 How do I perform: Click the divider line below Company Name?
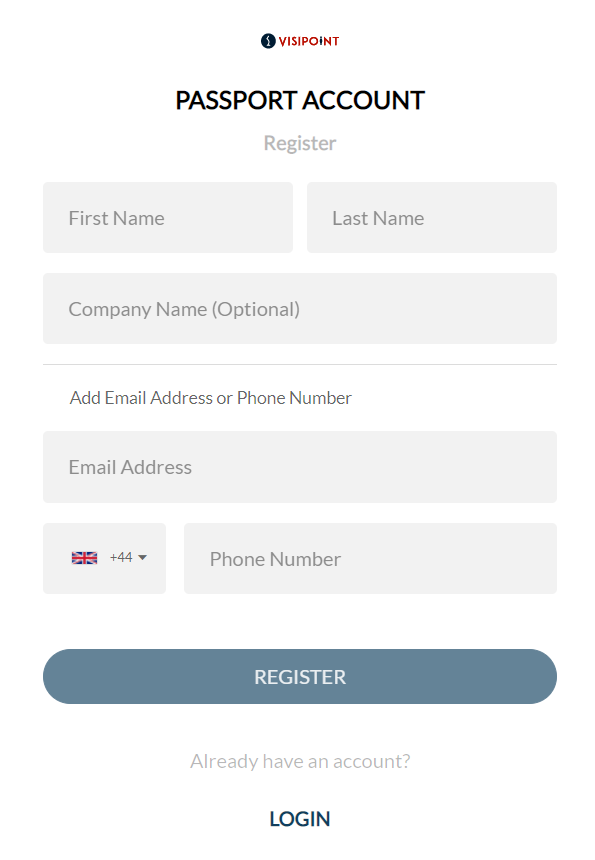pyautogui.click(x=300, y=364)
